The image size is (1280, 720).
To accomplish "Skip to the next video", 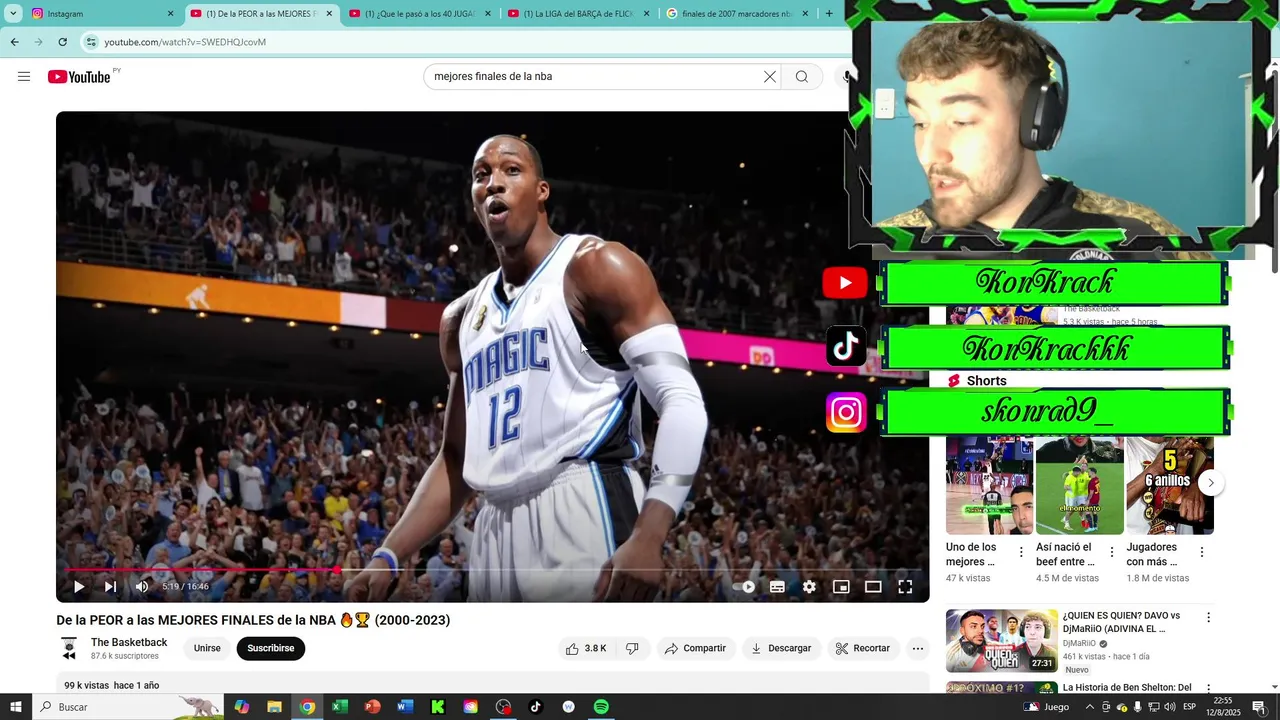I will [x=110, y=587].
